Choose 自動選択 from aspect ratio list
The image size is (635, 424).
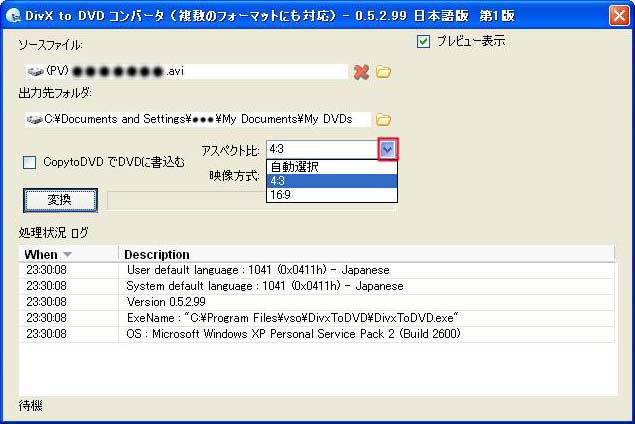pos(332,166)
